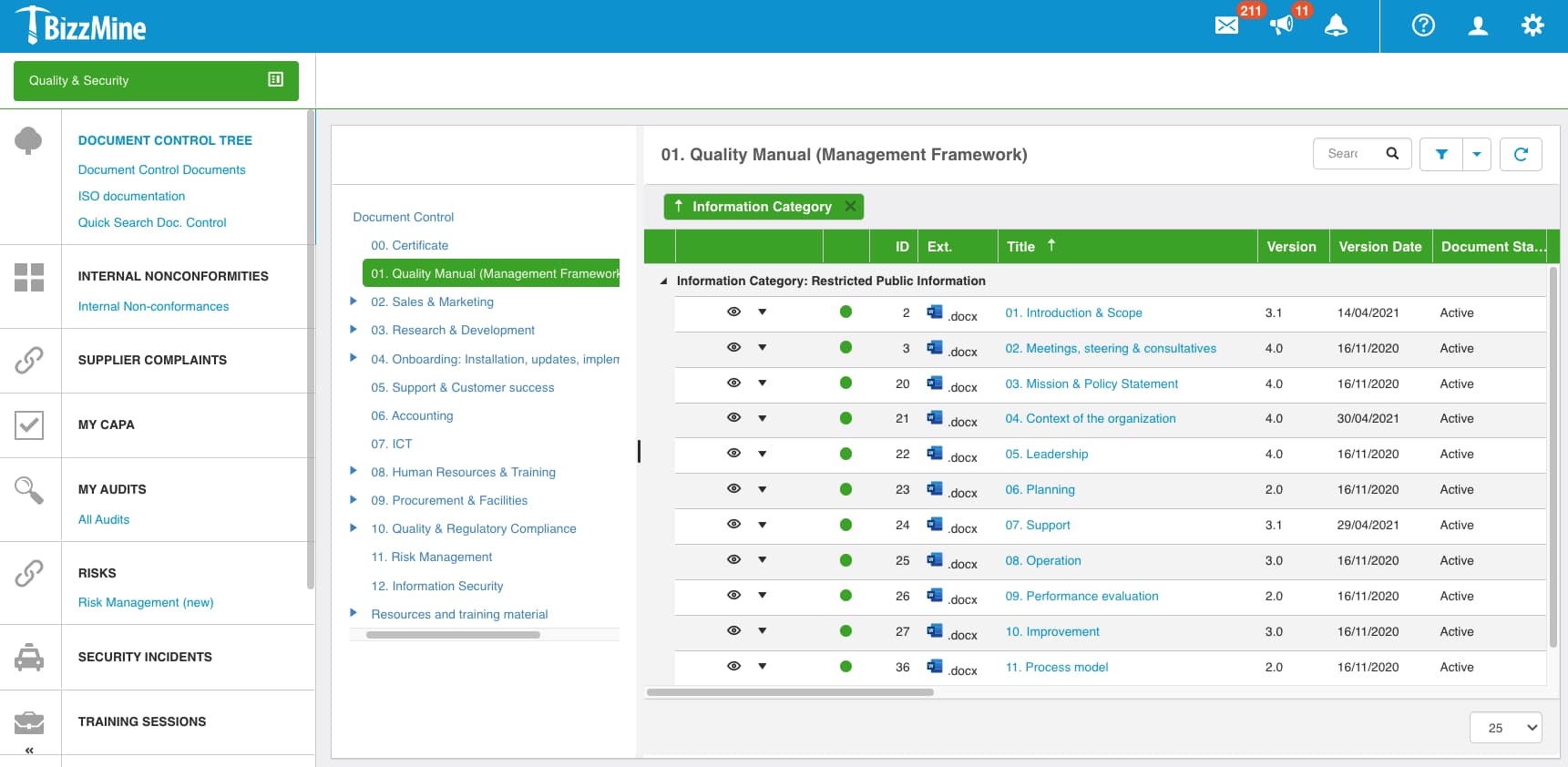The width and height of the screenshot is (1568, 767).
Task: Click the announcements megaphone icon
Action: click(1282, 26)
